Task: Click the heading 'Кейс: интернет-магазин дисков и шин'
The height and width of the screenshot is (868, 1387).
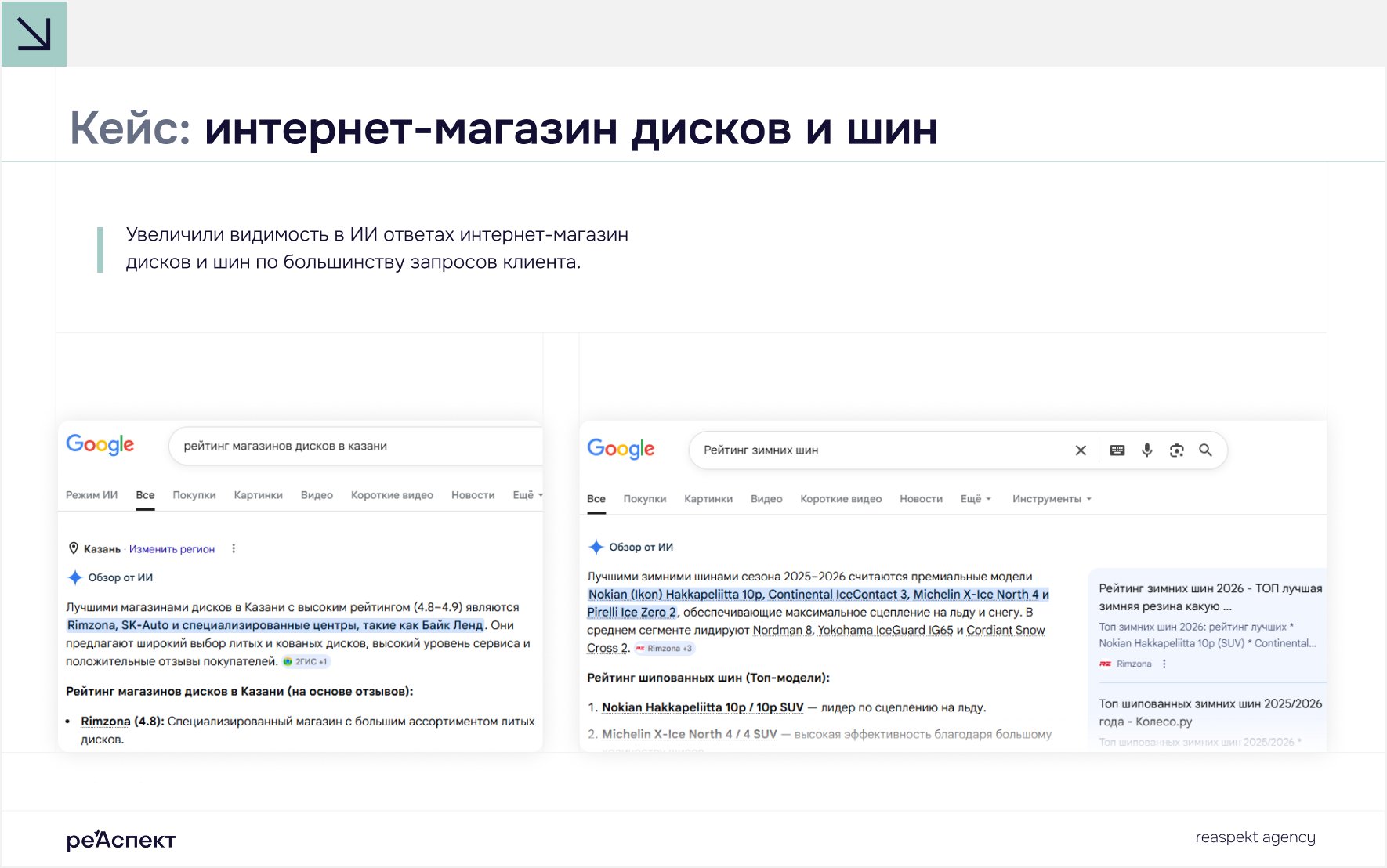Action: click(x=504, y=128)
